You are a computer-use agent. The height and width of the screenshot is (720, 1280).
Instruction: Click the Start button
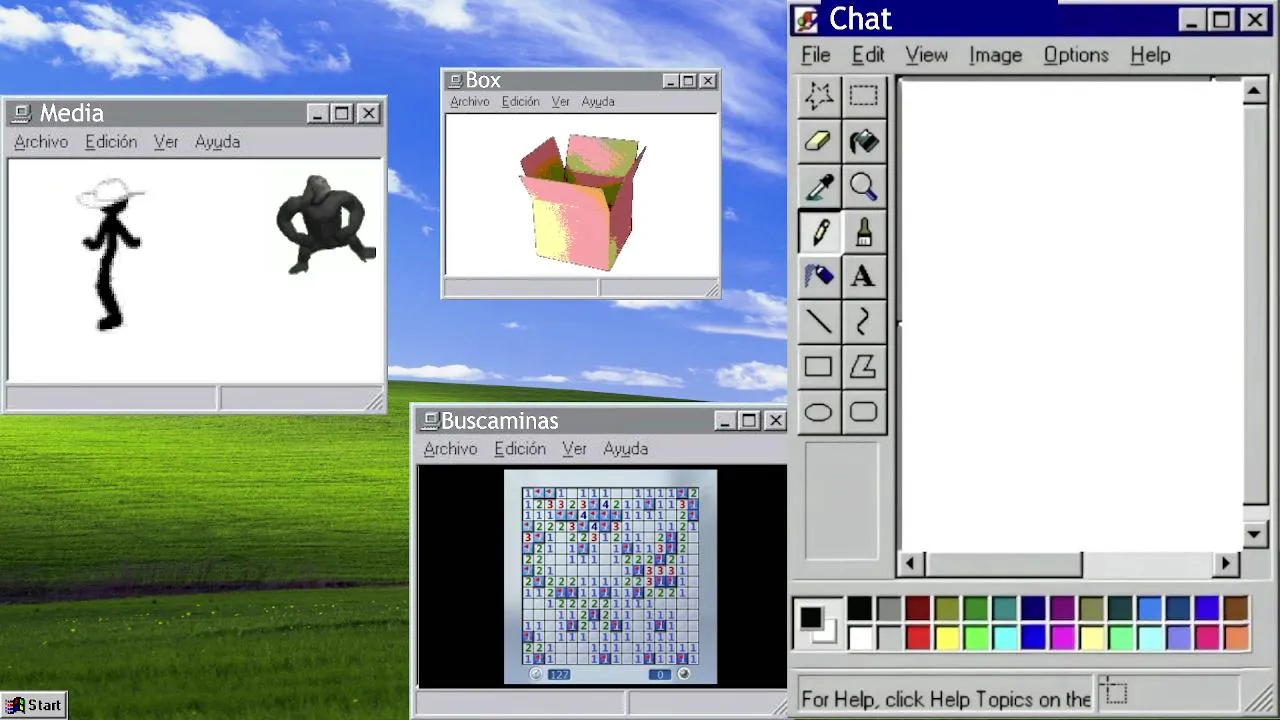click(x=34, y=705)
